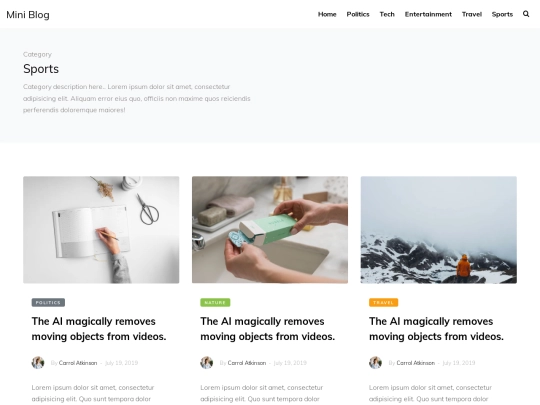Viewport: 540px width, 405px height.
Task: Click Carrol Atkinson's name on Travel post
Action: 415,363
